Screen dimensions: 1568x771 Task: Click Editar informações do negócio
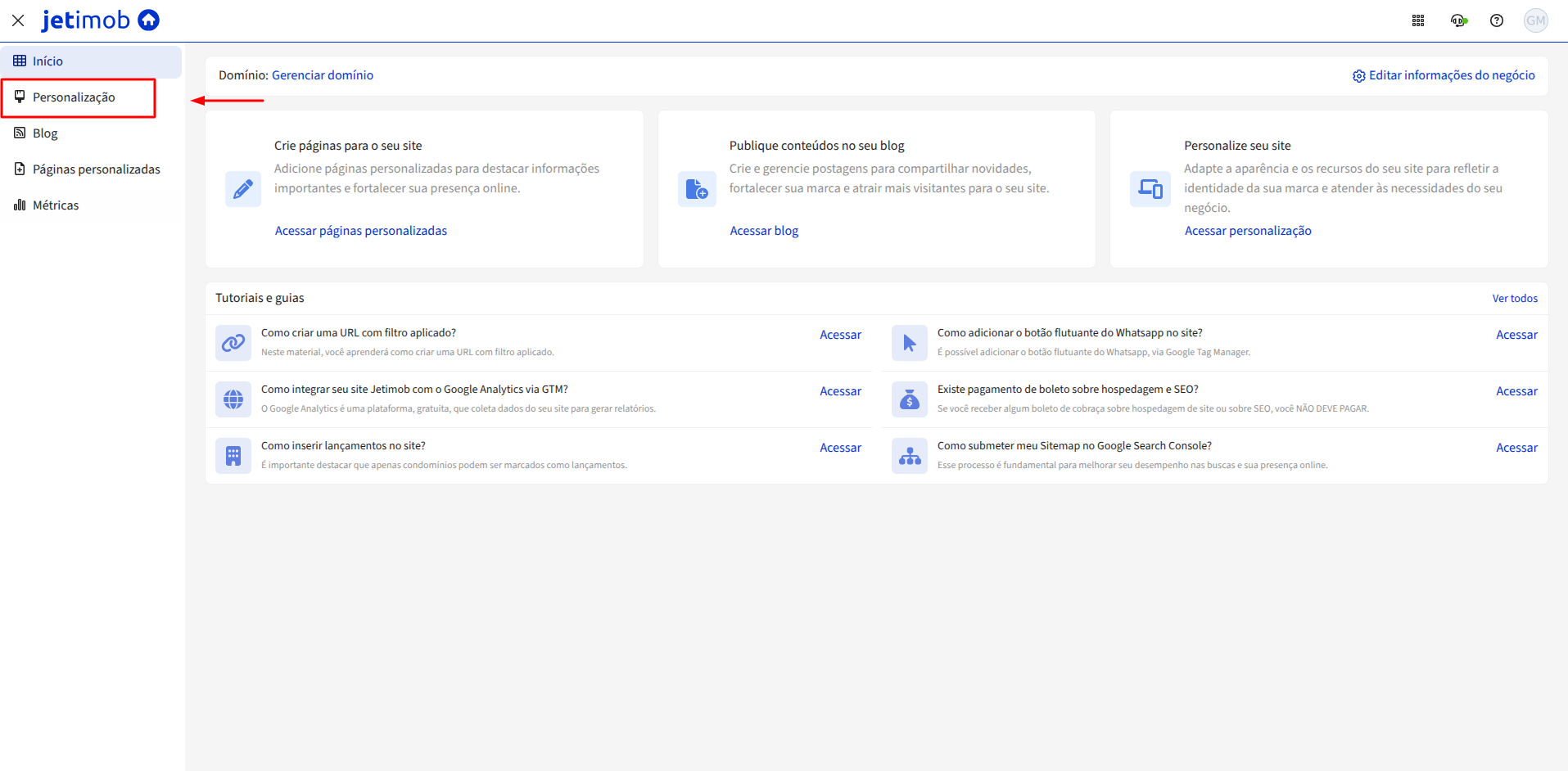pos(1444,75)
